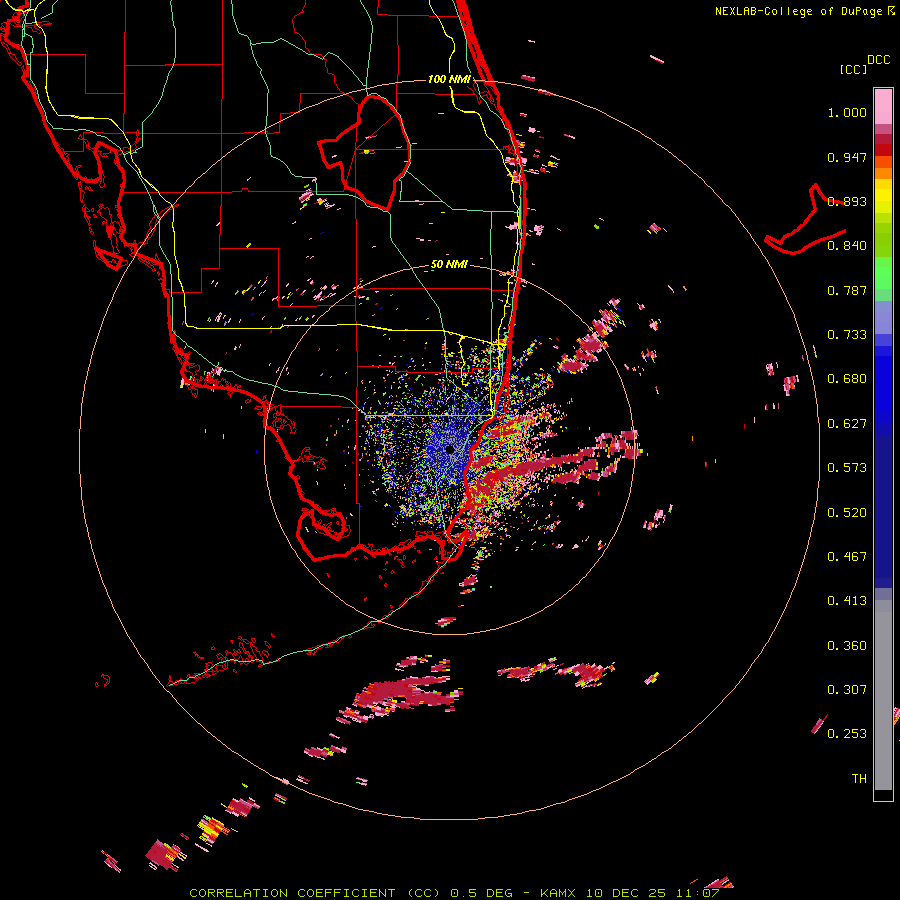
Task: Select the 0.360 legend value
Action: click(x=847, y=645)
